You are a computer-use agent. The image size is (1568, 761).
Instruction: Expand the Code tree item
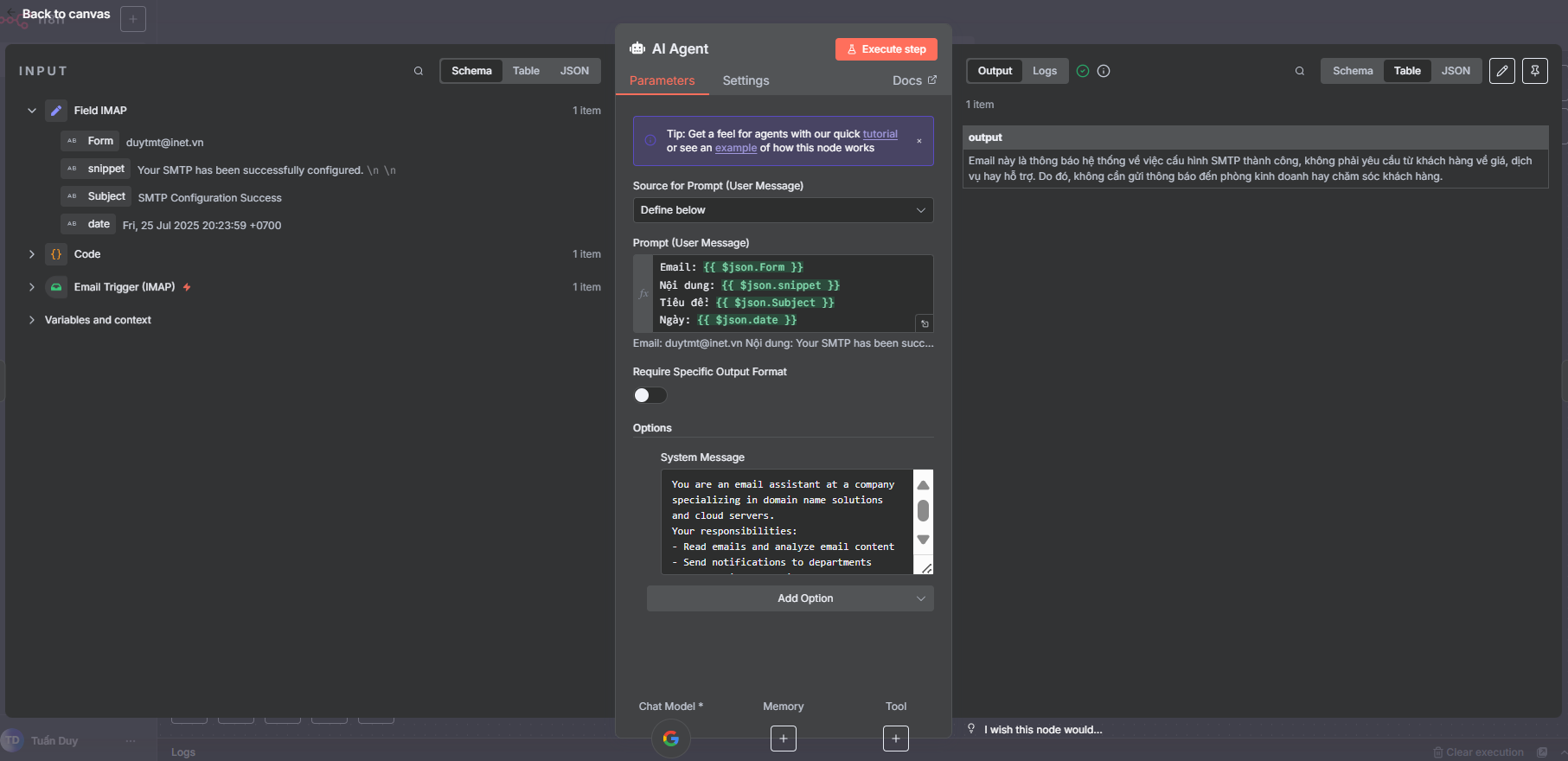pos(32,254)
